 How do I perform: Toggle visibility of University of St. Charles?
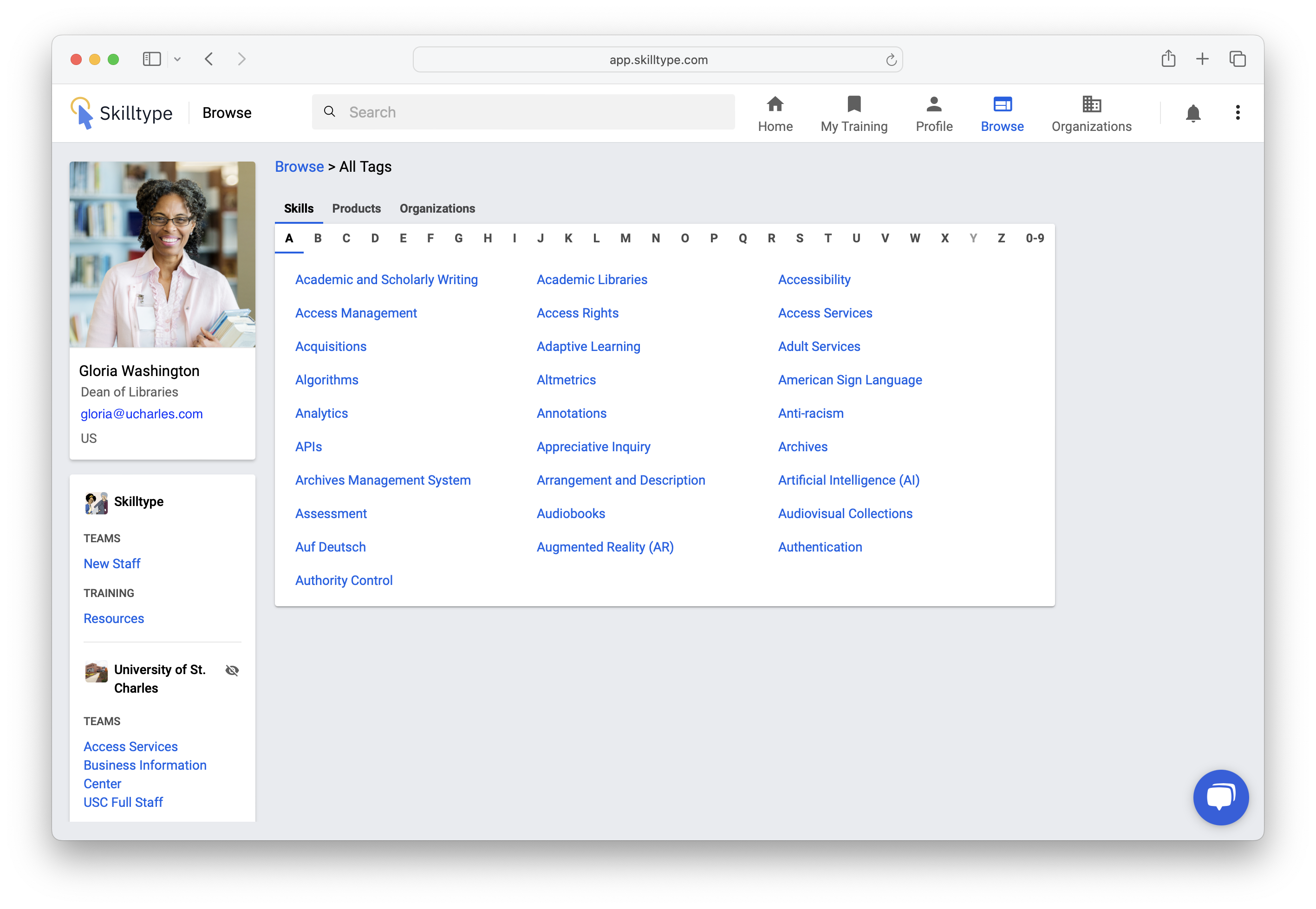(232, 670)
